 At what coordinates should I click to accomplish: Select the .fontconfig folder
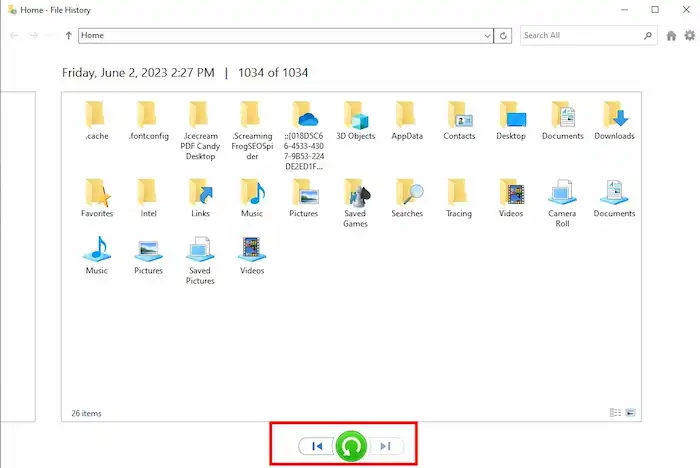(x=149, y=121)
